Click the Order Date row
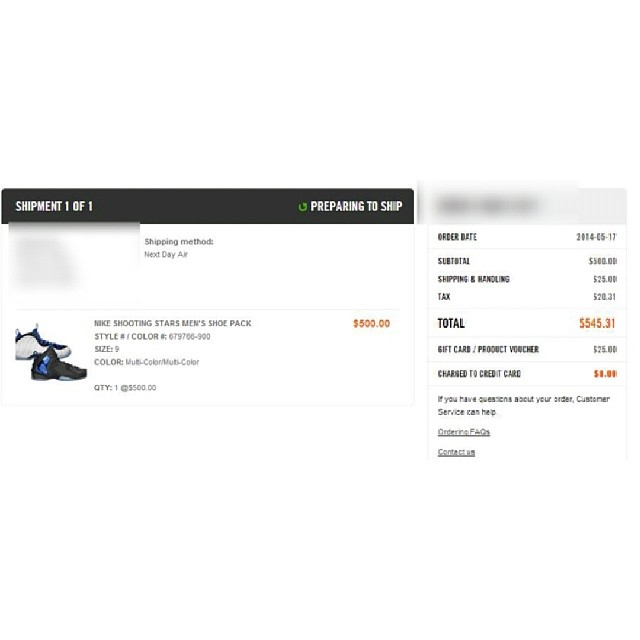 pyautogui.click(x=527, y=237)
